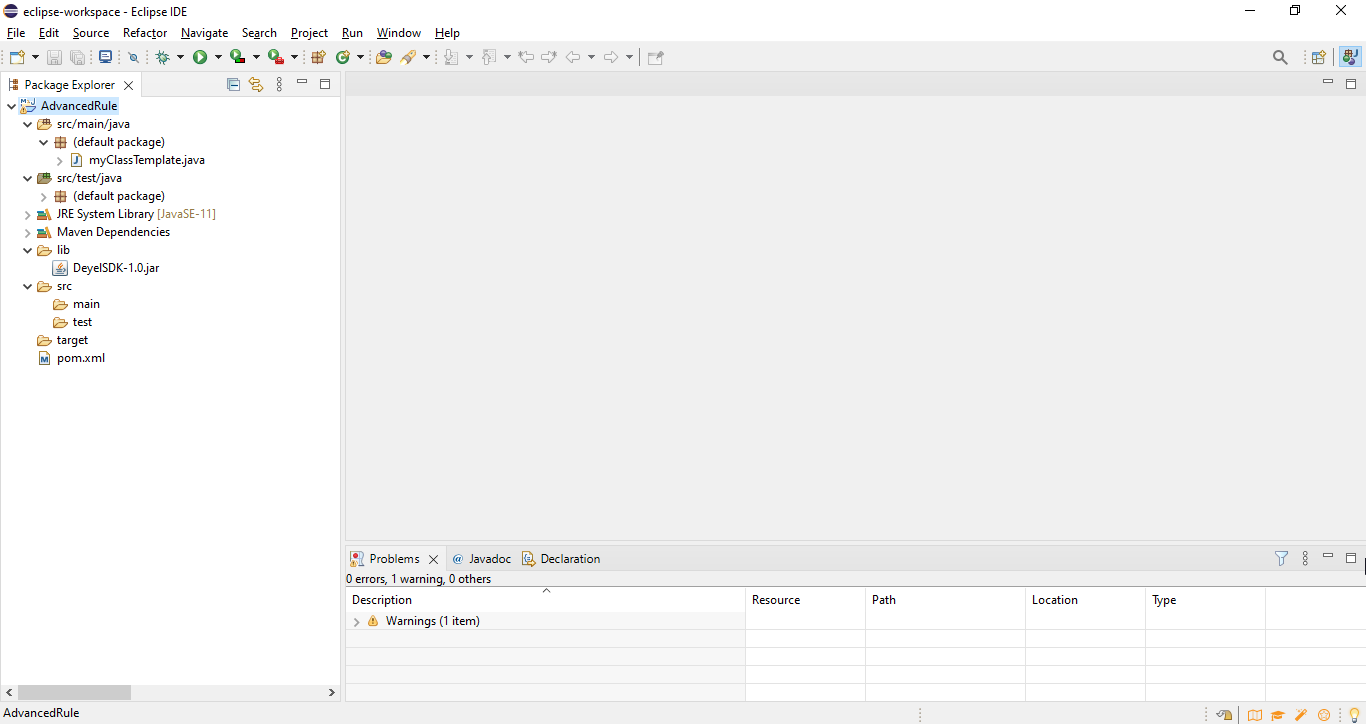Screen dimensions: 1366x724
Task: Select DeyelSDK-1.0.jar in lib folder
Action: pyautogui.click(x=115, y=268)
